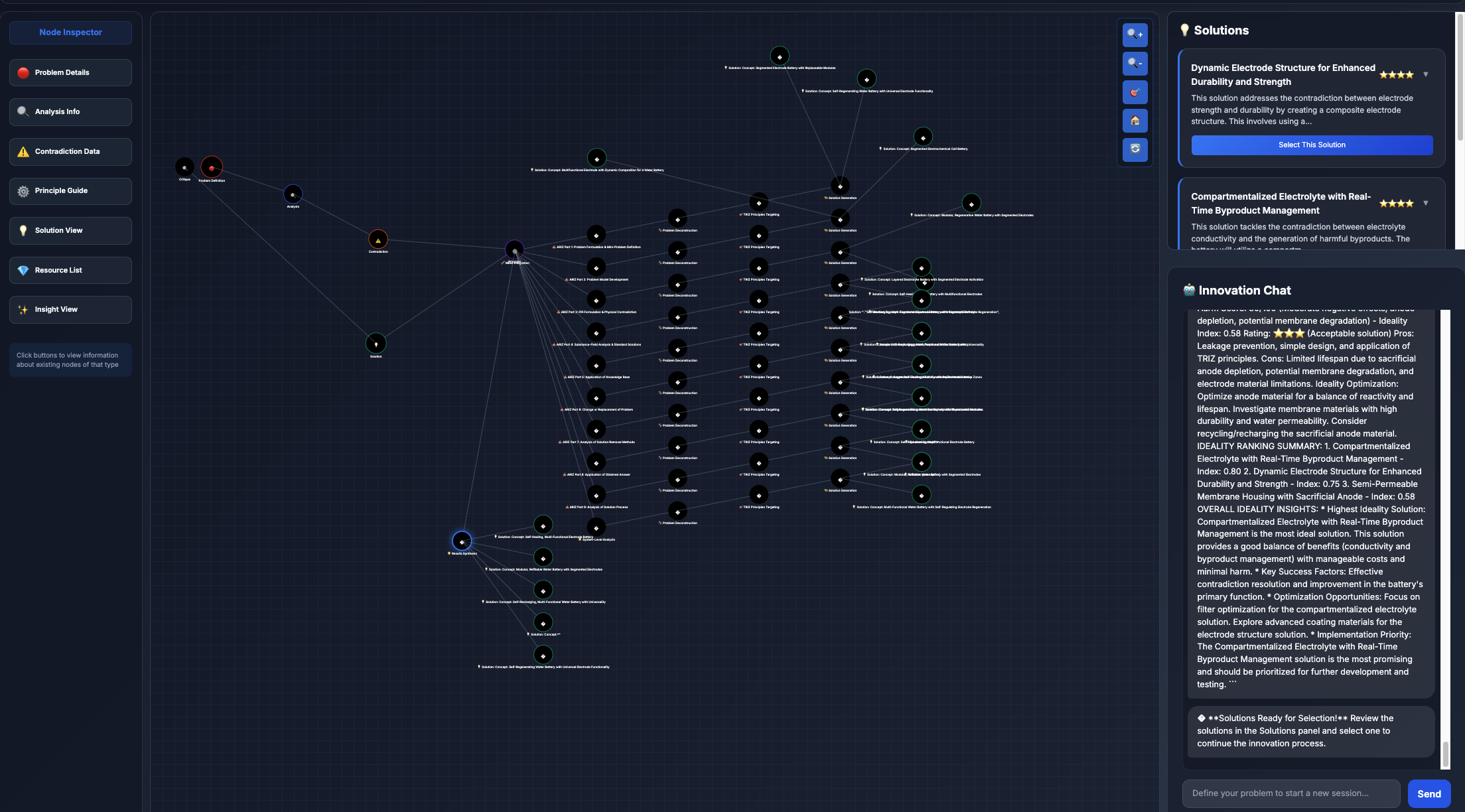Click the Innovation Chat scrollbar thumb

[x=1445, y=754]
